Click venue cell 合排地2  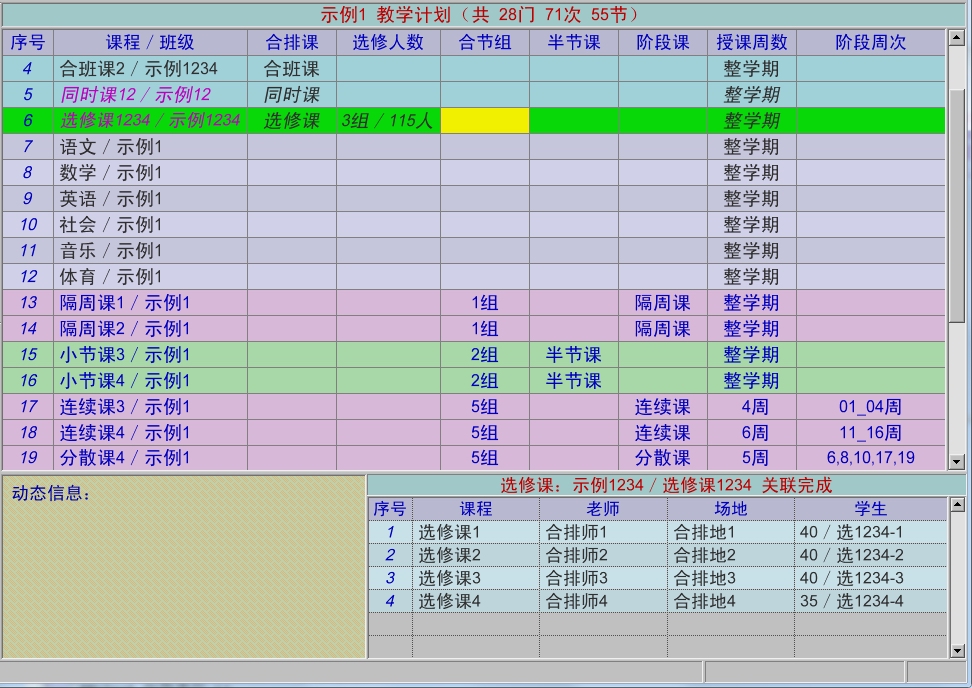[731, 555]
